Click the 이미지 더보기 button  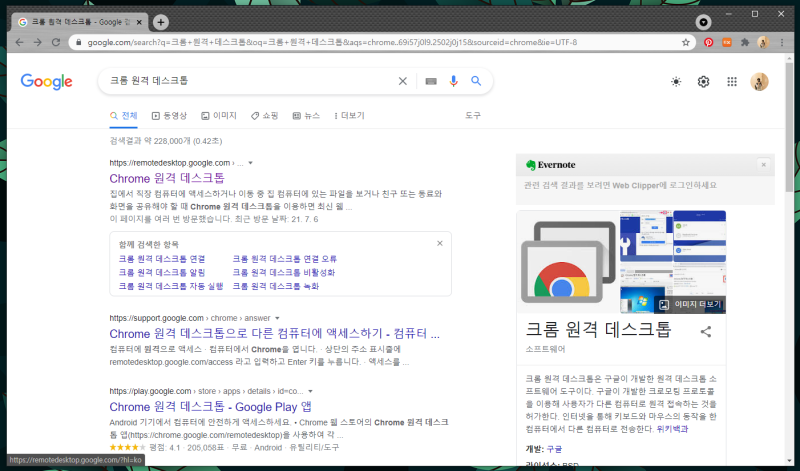690,305
